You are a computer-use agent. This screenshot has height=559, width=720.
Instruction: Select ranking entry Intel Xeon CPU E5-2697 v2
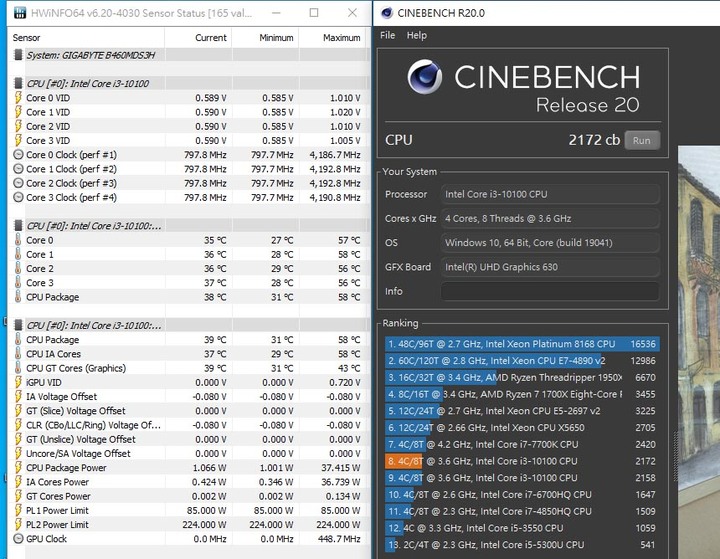(522, 411)
